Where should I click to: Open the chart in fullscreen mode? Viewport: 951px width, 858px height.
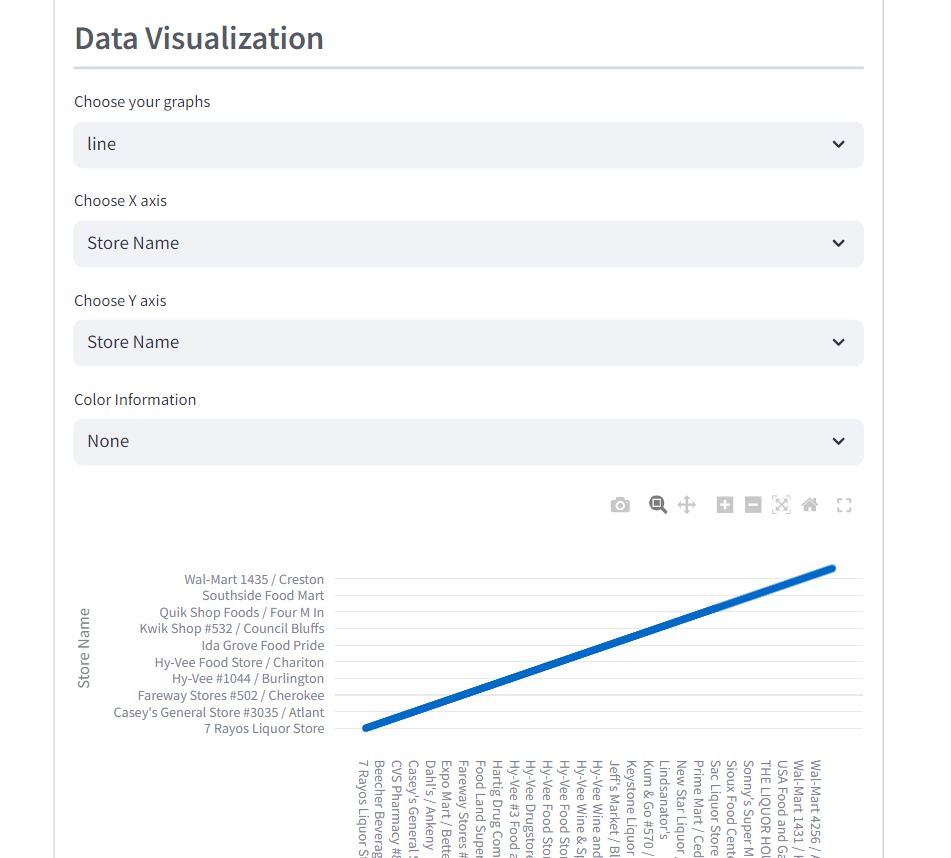click(844, 505)
